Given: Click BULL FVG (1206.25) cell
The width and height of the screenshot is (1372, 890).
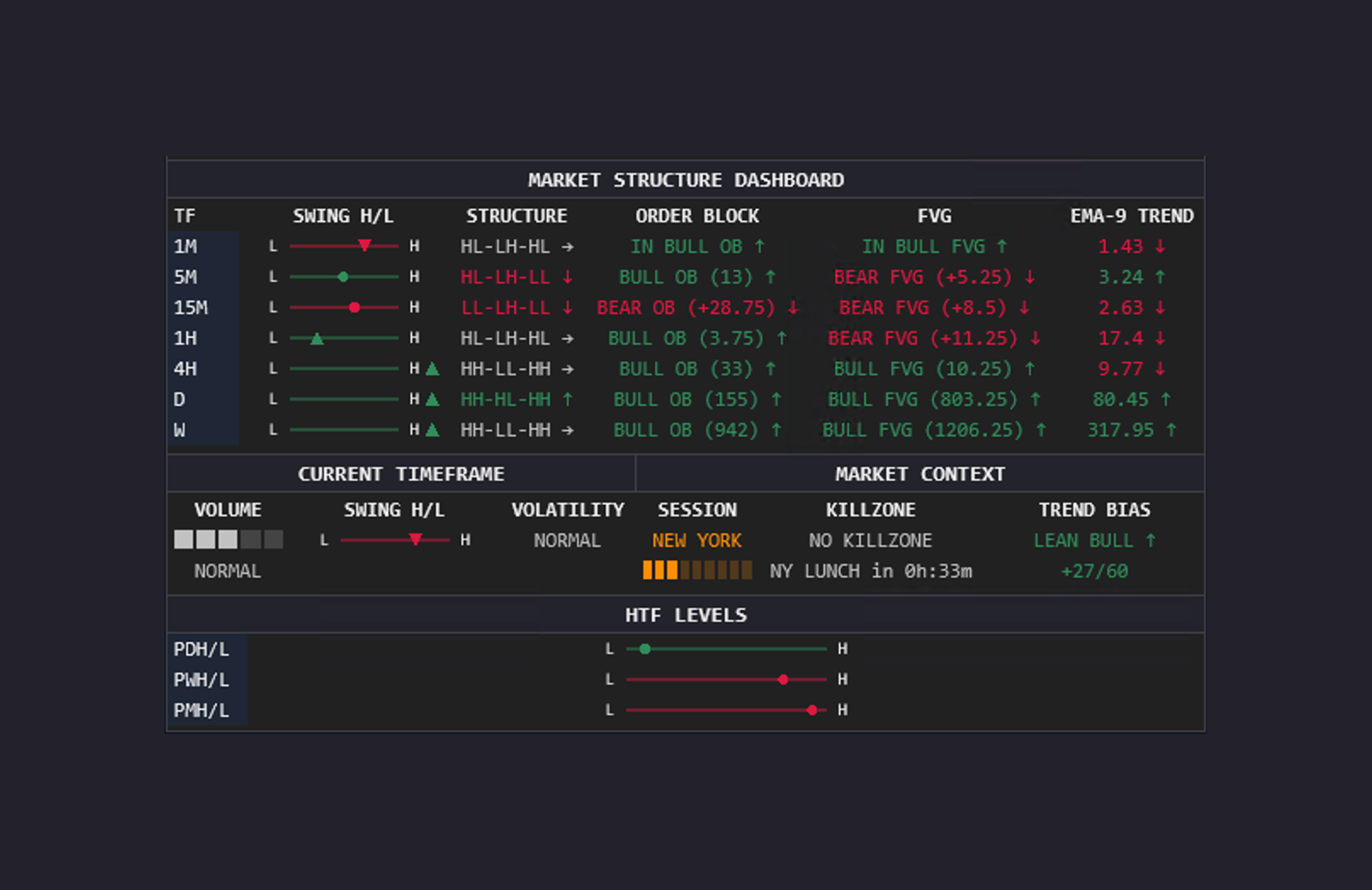Looking at the screenshot, I should (934, 430).
